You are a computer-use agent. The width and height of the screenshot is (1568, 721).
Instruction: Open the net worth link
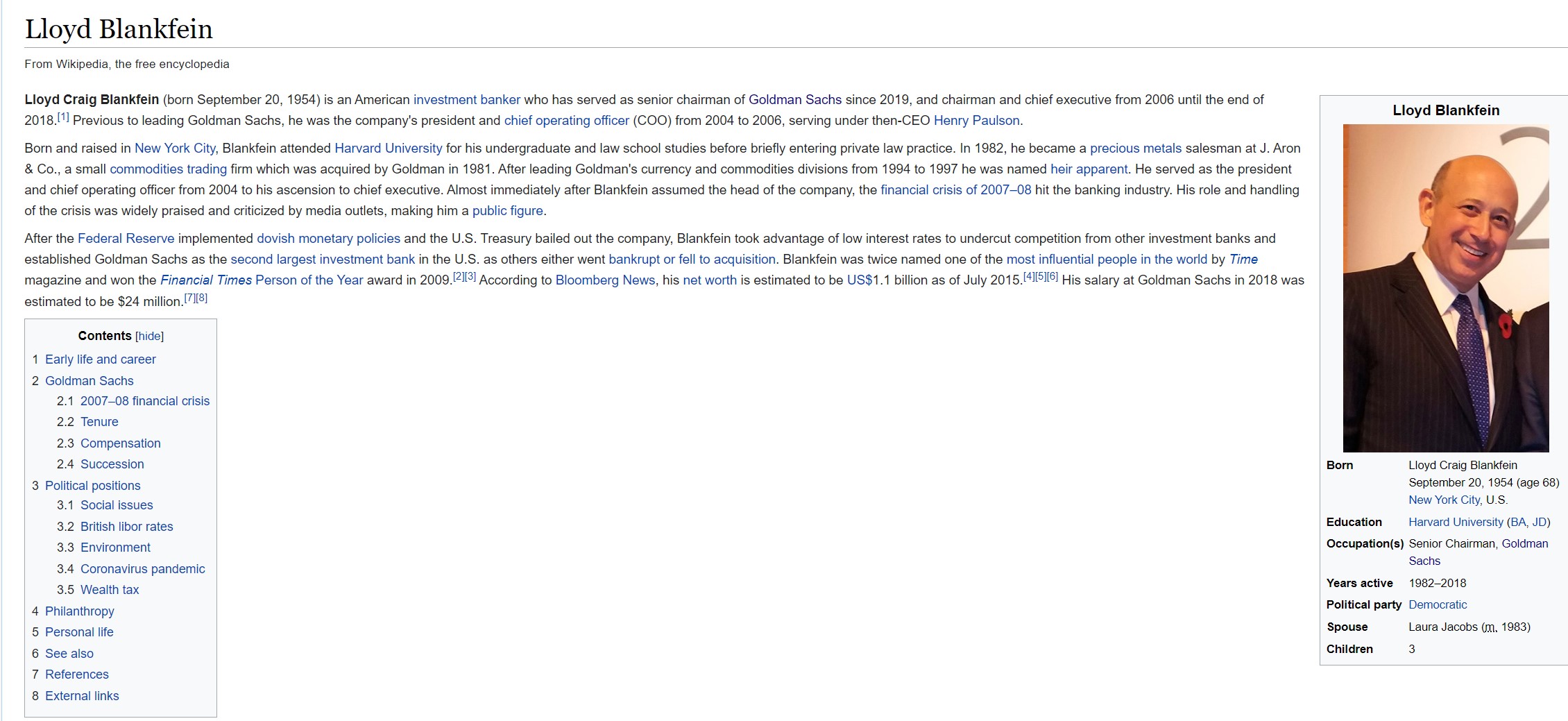[x=710, y=280]
